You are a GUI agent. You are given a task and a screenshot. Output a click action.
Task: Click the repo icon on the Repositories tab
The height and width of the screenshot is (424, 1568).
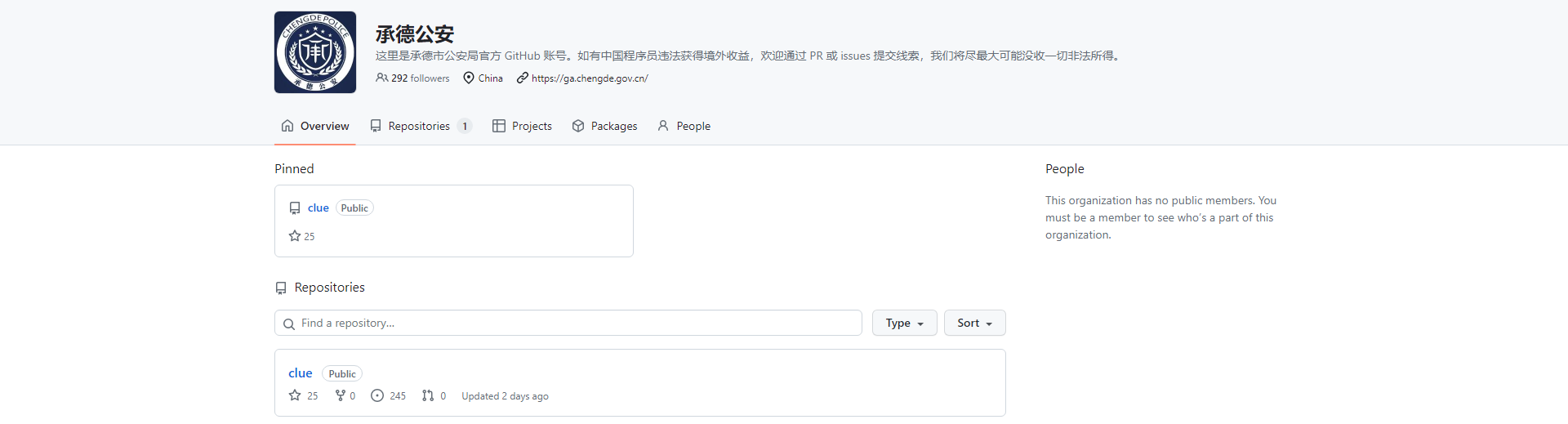click(376, 126)
